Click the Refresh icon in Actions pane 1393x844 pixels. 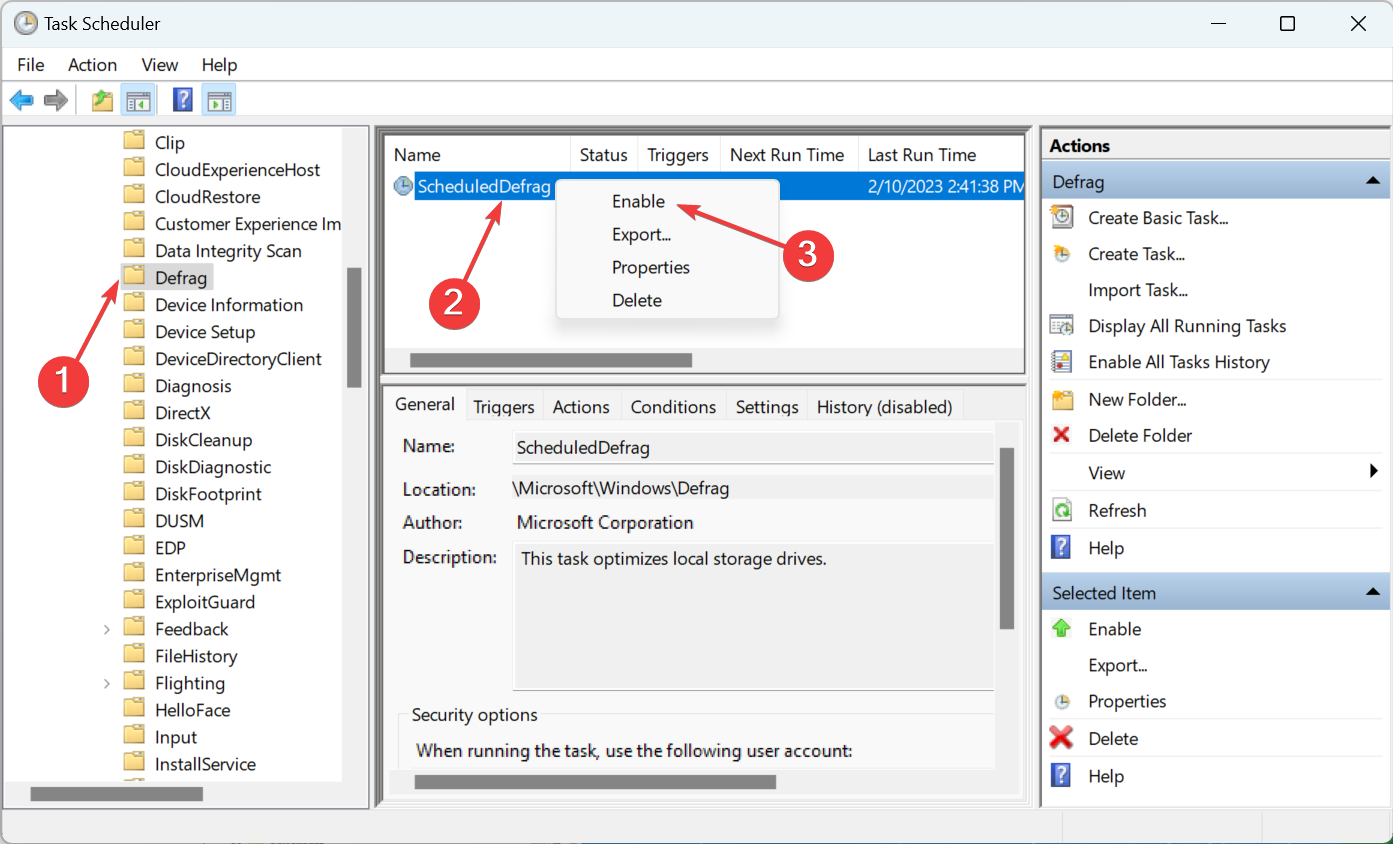click(1062, 510)
